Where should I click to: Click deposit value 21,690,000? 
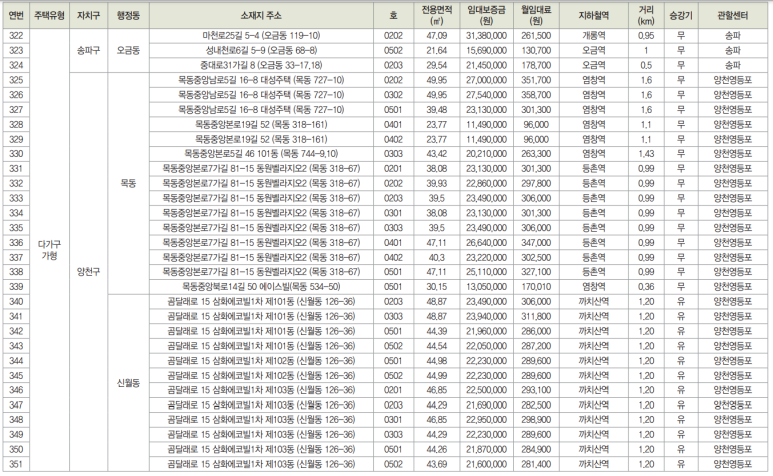tap(487, 405)
